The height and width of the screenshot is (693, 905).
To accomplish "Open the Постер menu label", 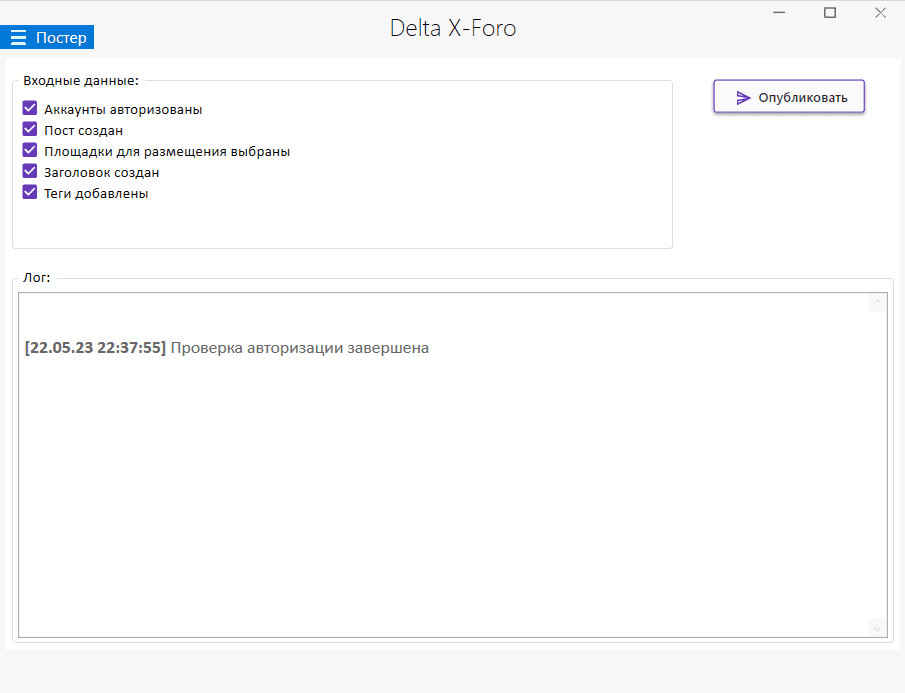I will (61, 38).
